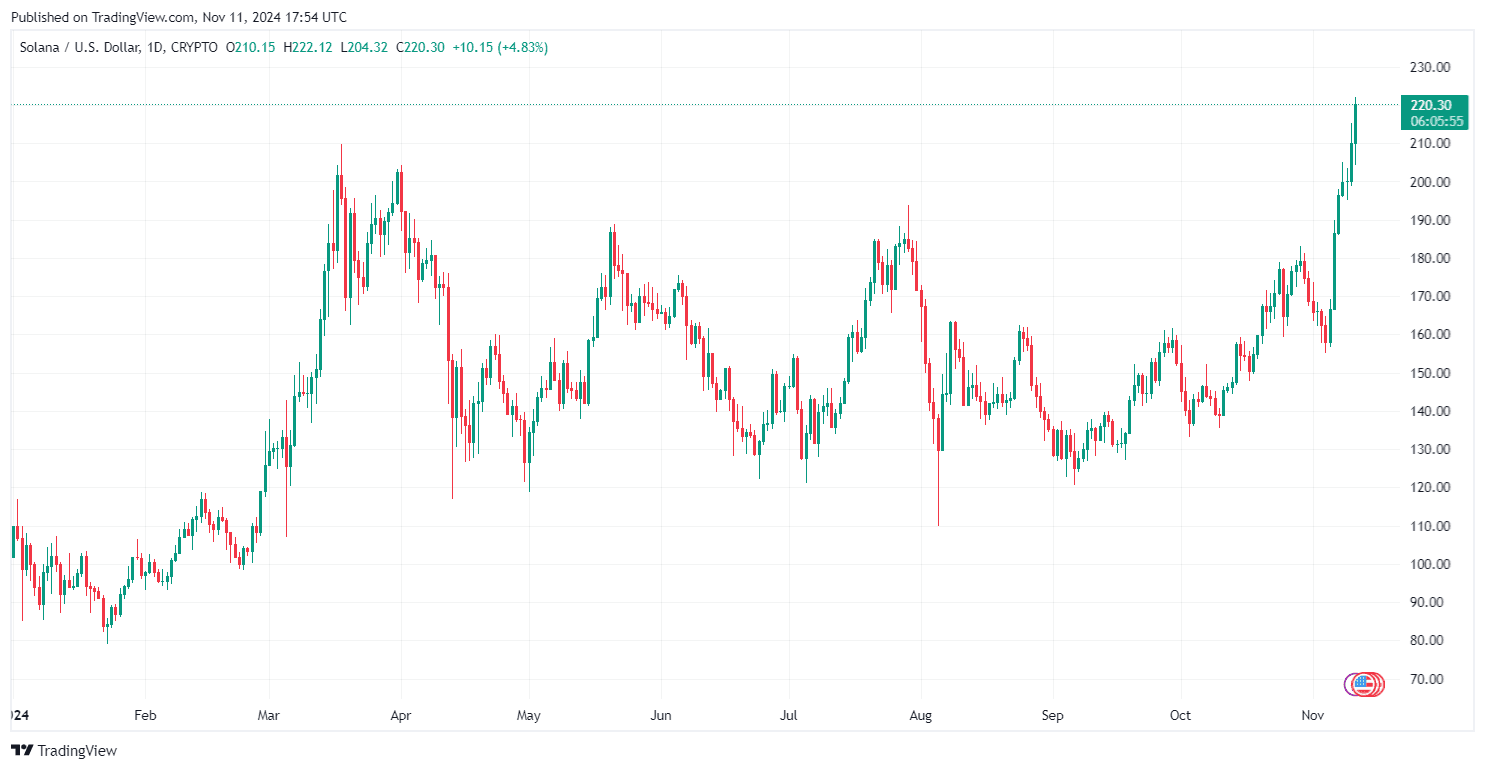Click the Aug label on time axis
This screenshot has height=770, width=1485.
click(921, 716)
